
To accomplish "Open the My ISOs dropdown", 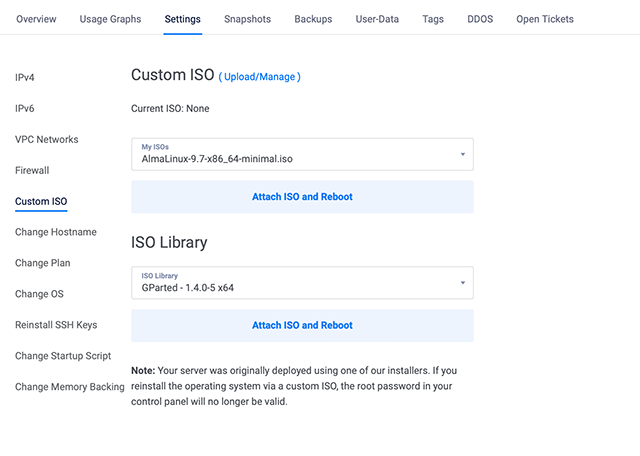I will point(302,154).
